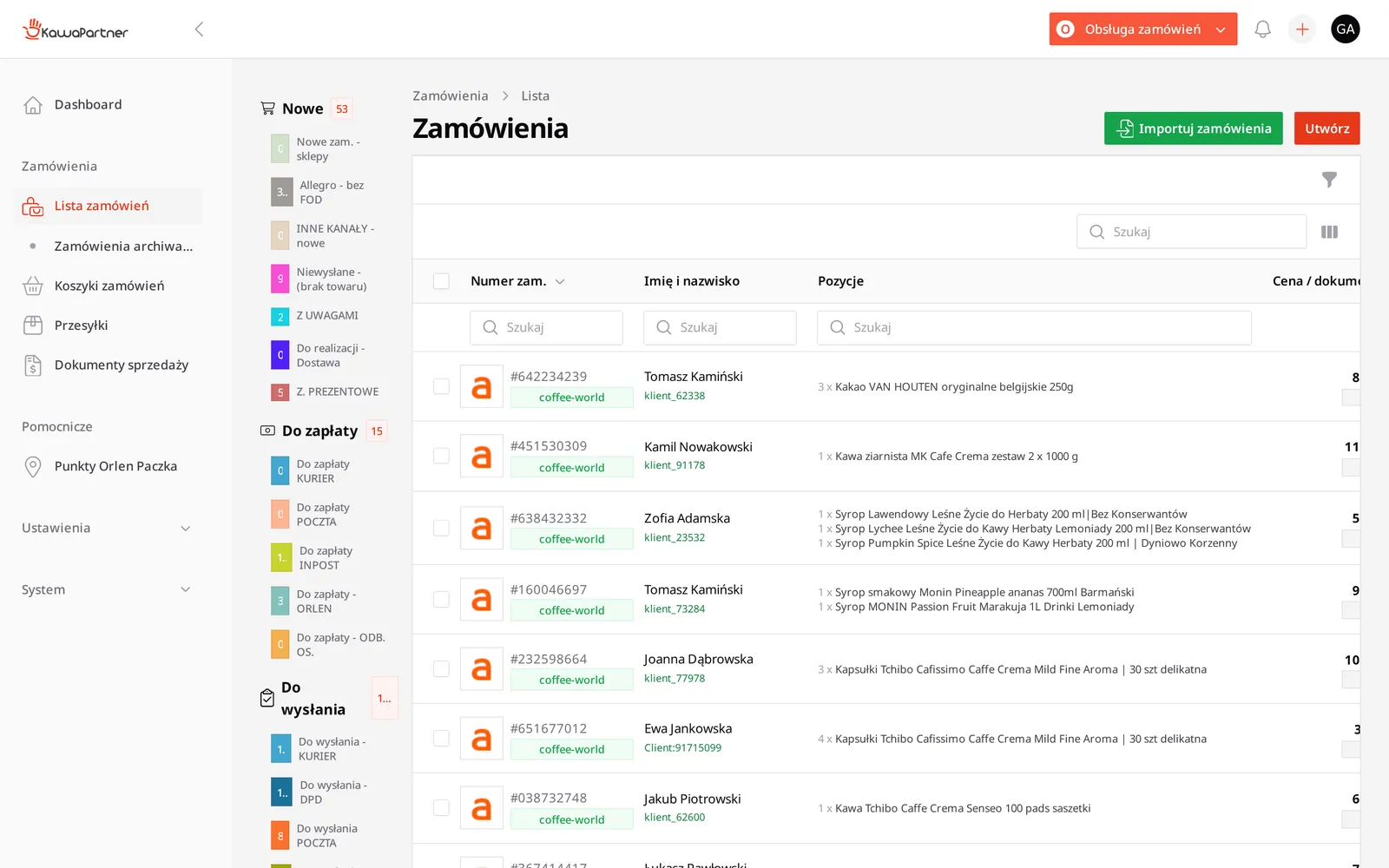The height and width of the screenshot is (868, 1389).
Task: Open the filter funnel icon
Action: point(1329,180)
